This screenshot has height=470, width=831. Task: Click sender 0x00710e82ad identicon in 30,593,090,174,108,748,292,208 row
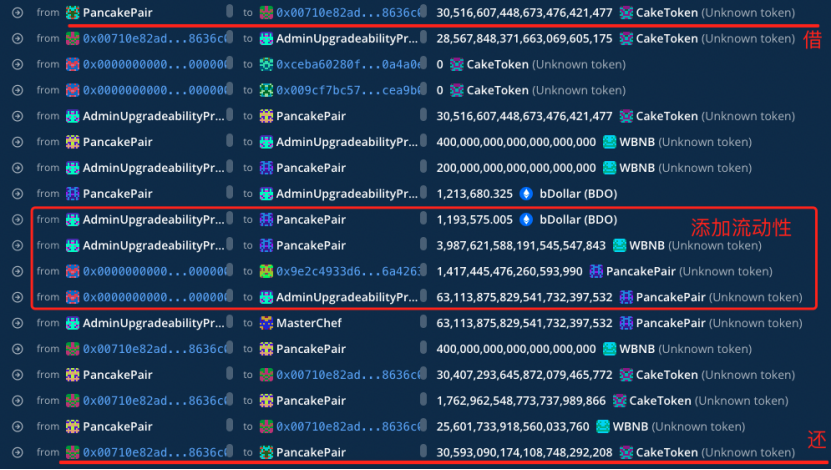73,453
